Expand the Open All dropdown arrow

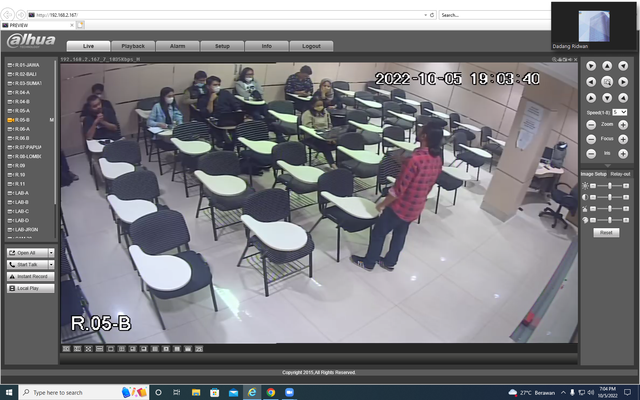[51, 253]
